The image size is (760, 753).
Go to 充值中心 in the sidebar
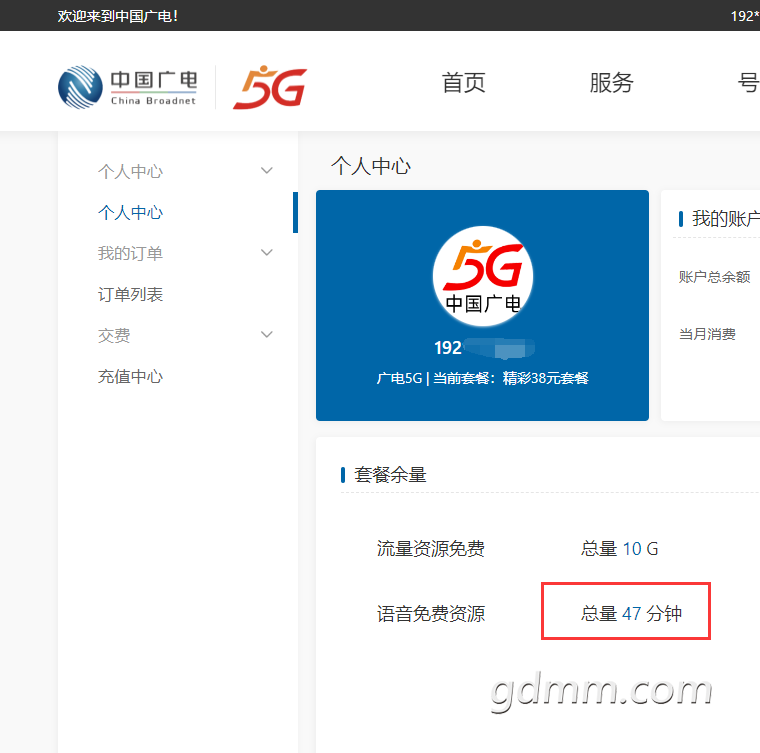pyautogui.click(x=130, y=376)
